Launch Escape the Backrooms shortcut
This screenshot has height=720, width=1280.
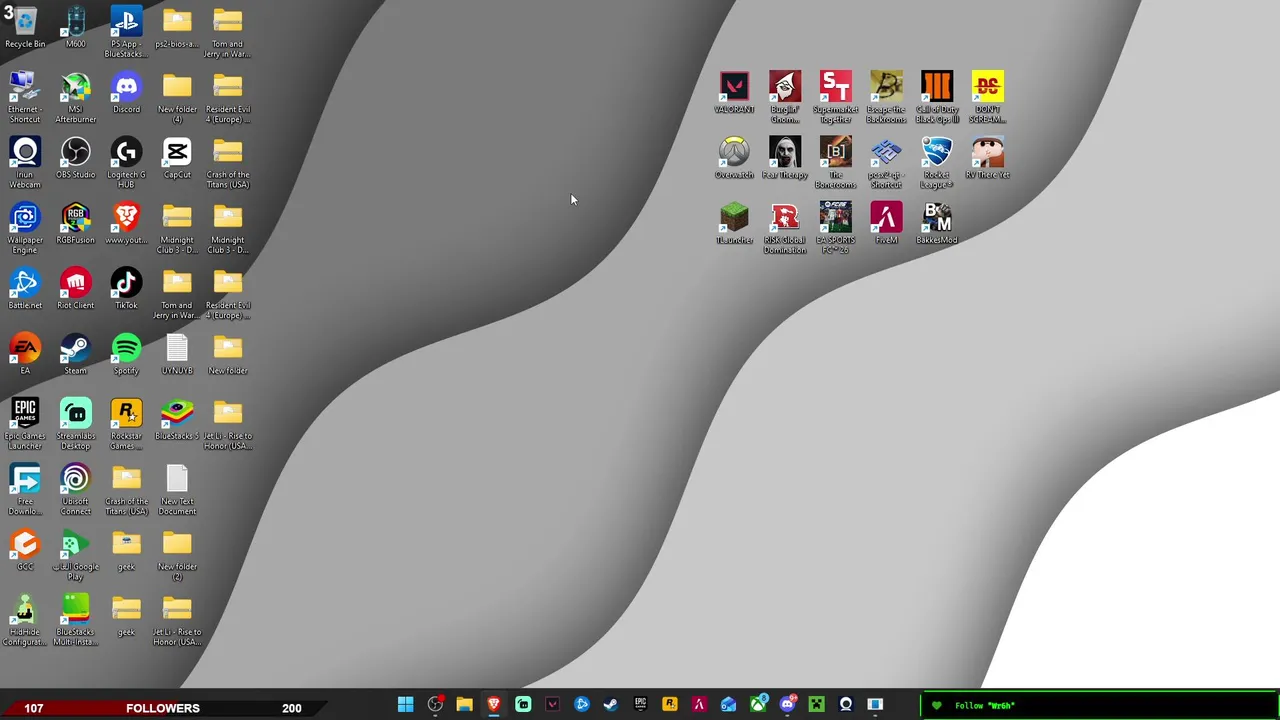(x=886, y=97)
